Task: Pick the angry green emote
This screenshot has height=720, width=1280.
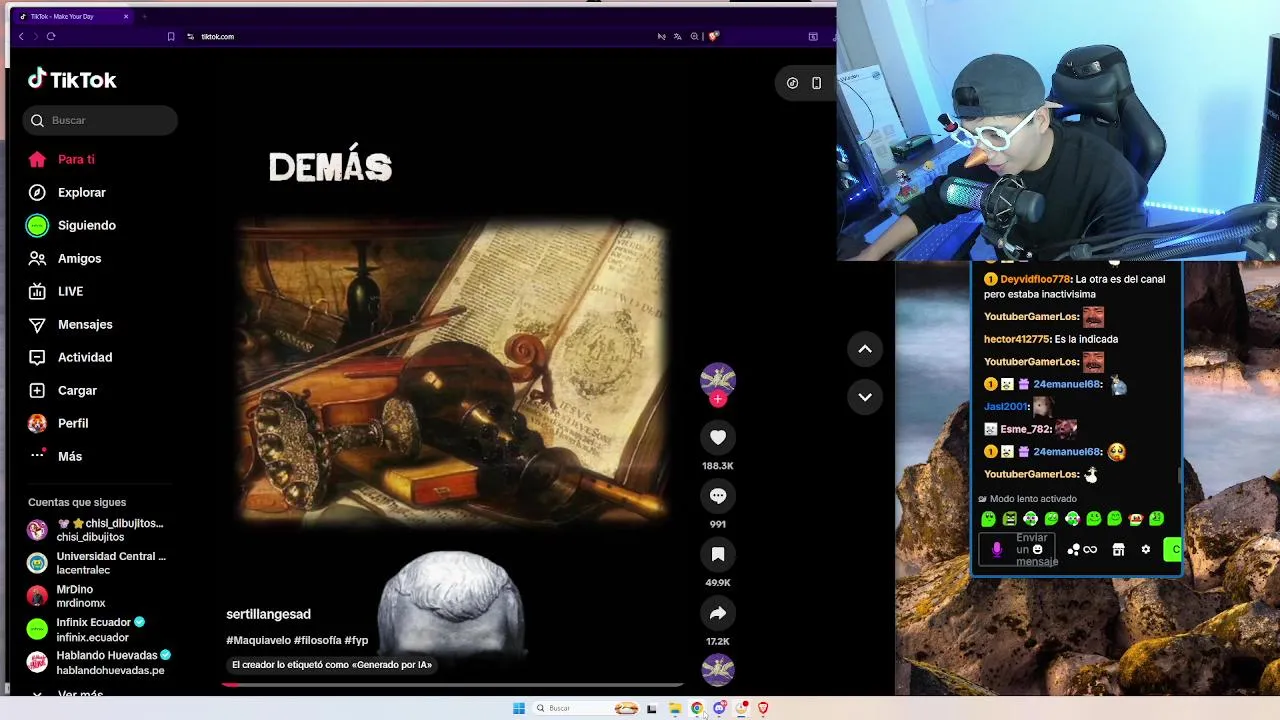Action: (1009, 519)
